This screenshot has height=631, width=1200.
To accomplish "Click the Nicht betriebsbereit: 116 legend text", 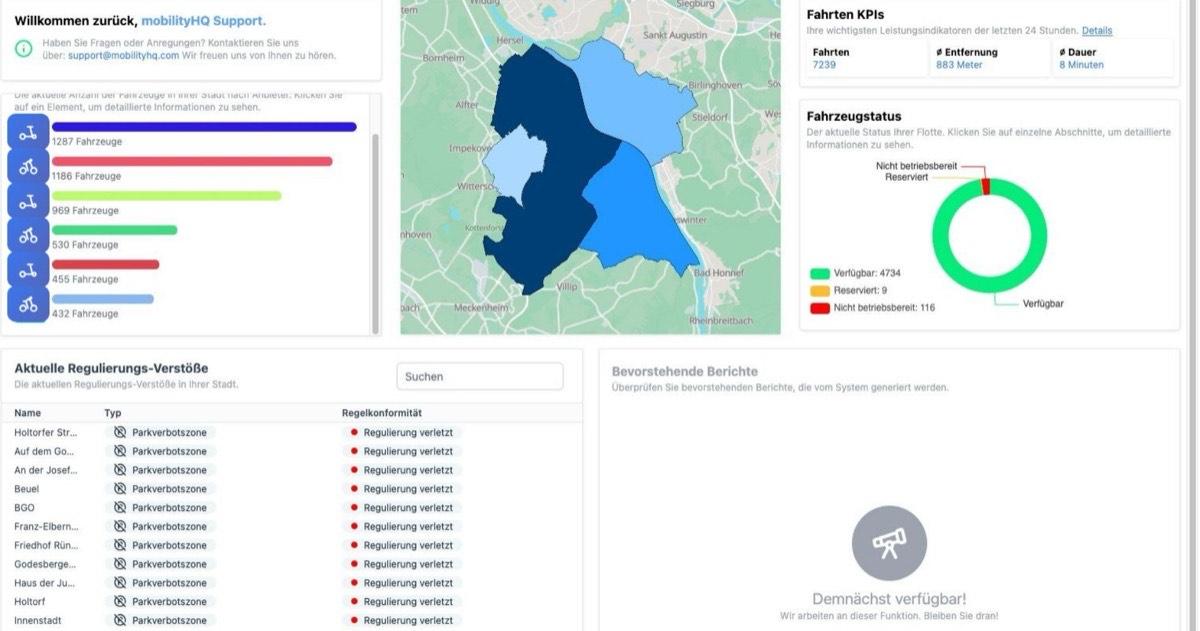I will [x=884, y=308].
